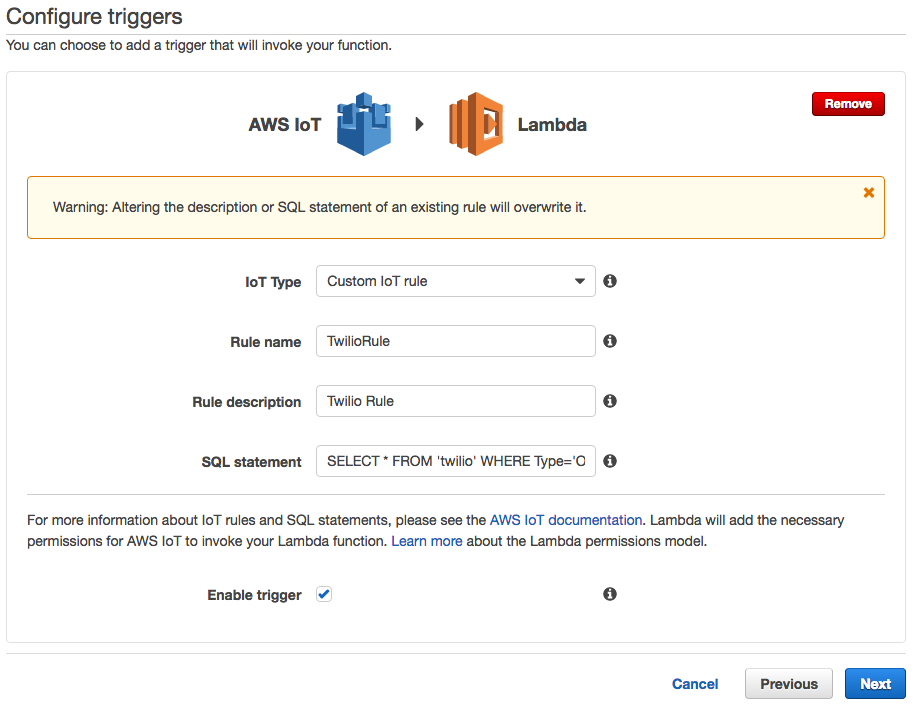Go back with the Previous button
Image resolution: width=916 pixels, height=709 pixels.
pyautogui.click(x=789, y=684)
